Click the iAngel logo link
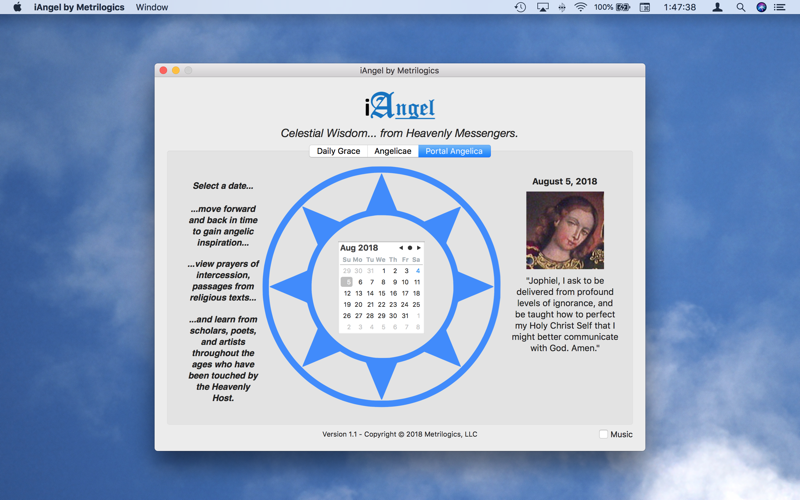Screen dimensions: 800x500 click(x=399, y=106)
